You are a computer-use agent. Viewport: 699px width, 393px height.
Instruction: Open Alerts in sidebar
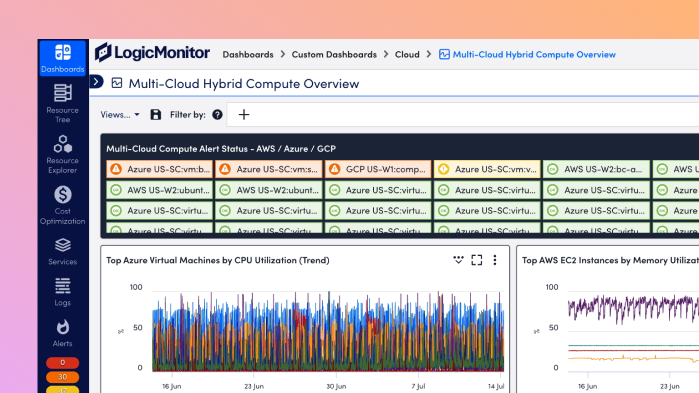click(62, 333)
